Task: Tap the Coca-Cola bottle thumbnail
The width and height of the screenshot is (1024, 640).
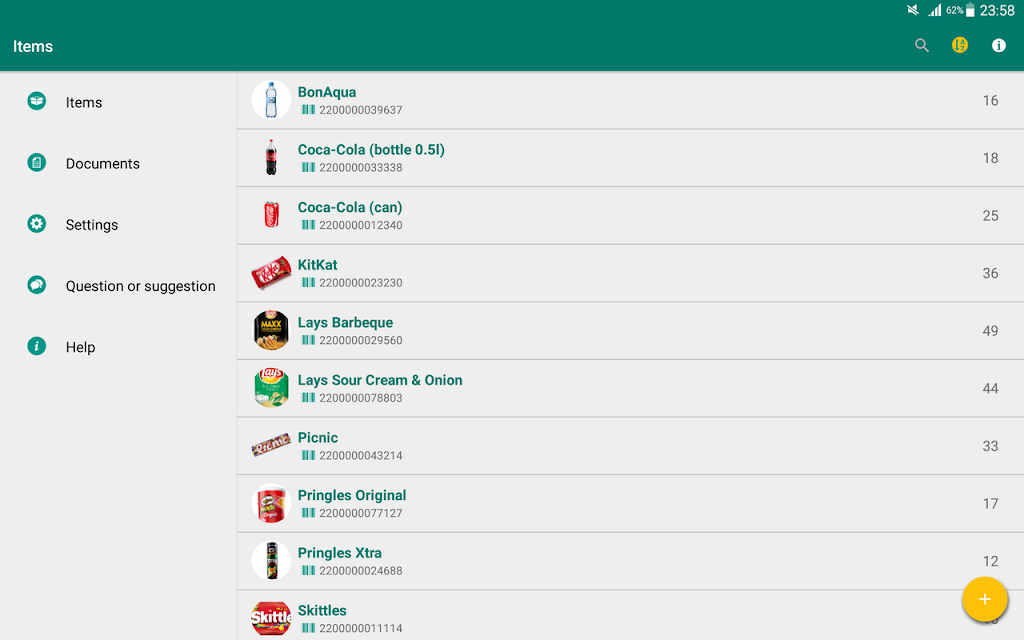Action: pos(271,157)
